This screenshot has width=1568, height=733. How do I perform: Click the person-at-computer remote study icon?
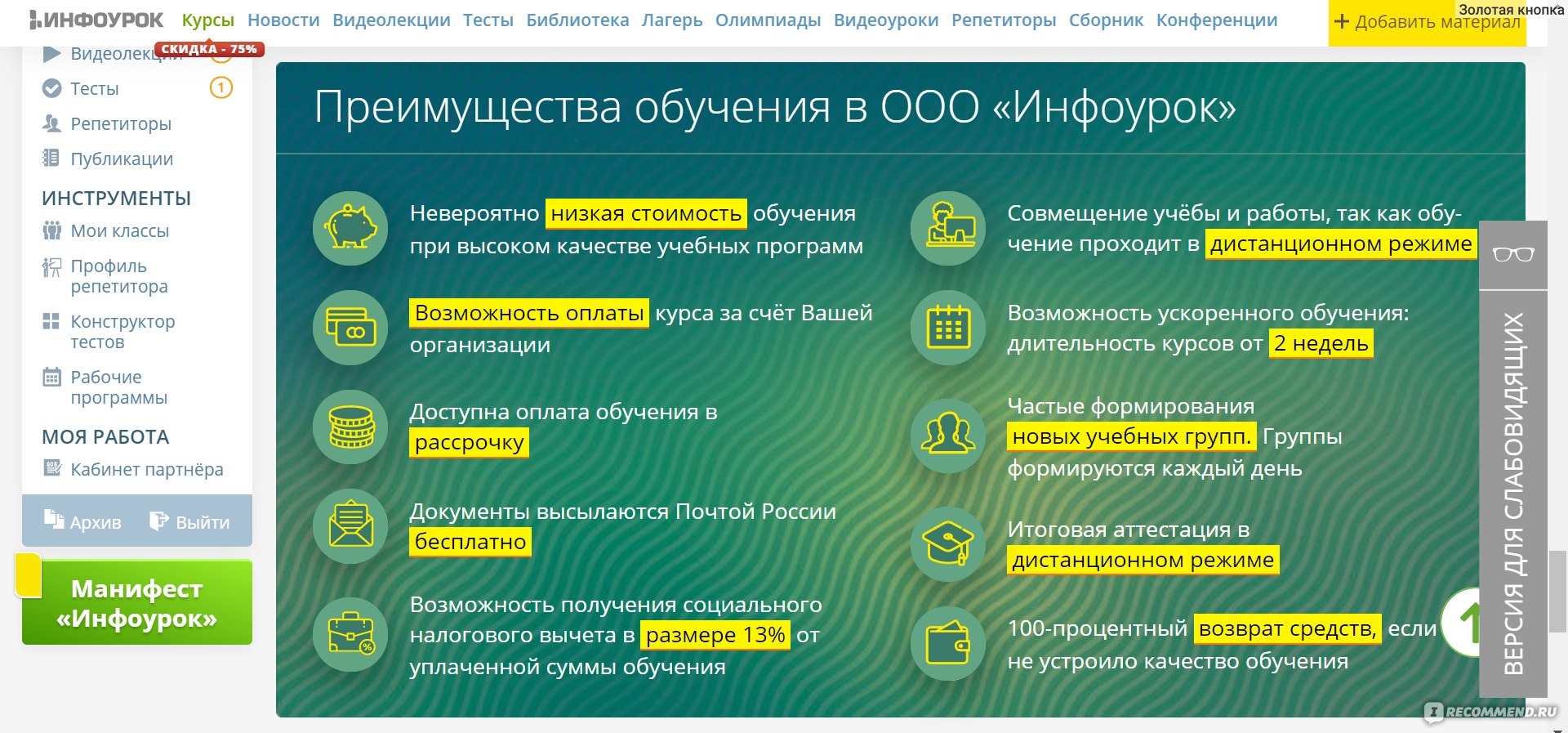948,228
